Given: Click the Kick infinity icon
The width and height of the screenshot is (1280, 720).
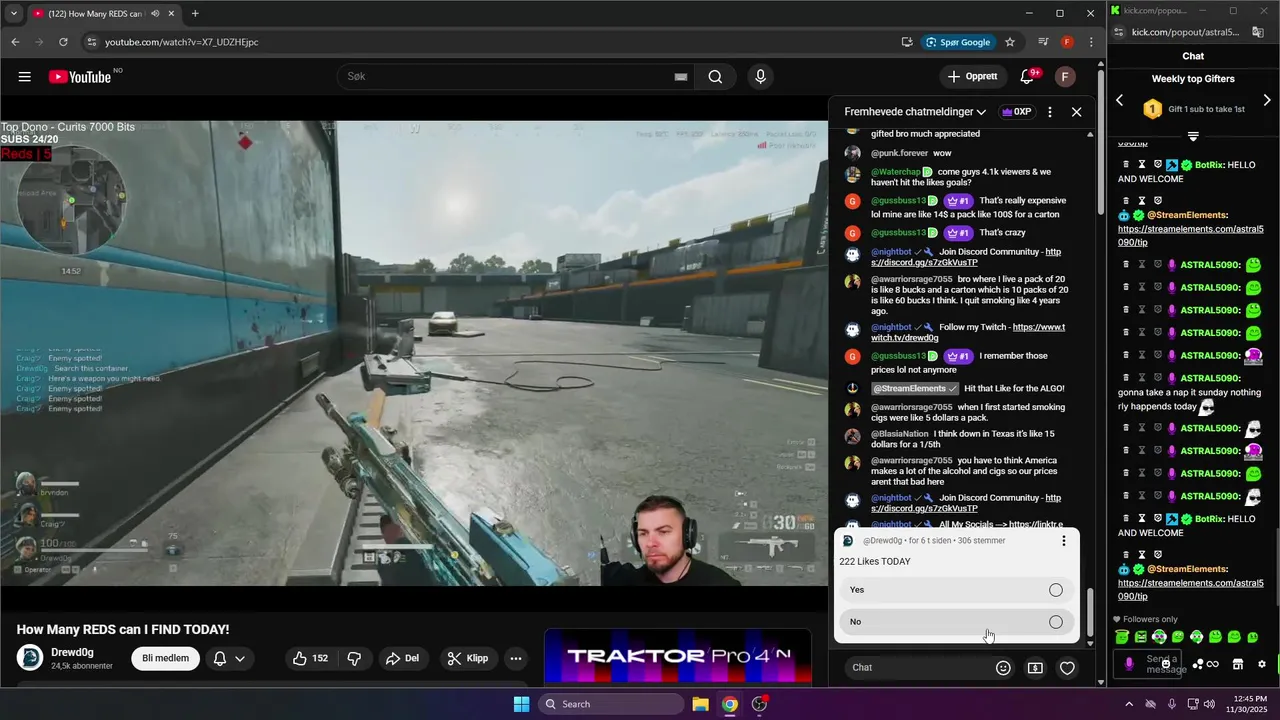Looking at the screenshot, I should [x=1213, y=664].
